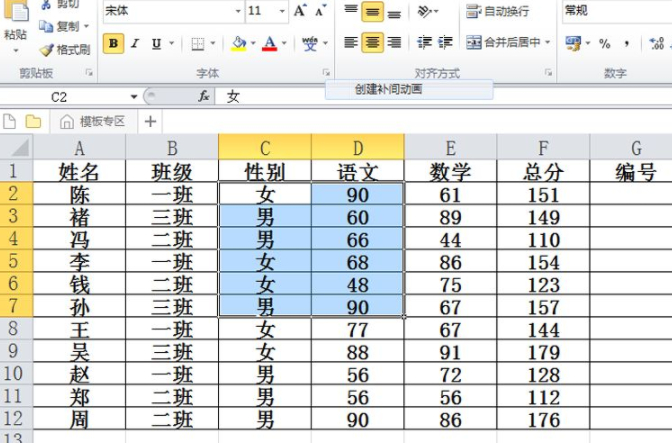Image resolution: width=672 pixels, height=443 pixels.
Task: Align text right
Action: [394, 42]
